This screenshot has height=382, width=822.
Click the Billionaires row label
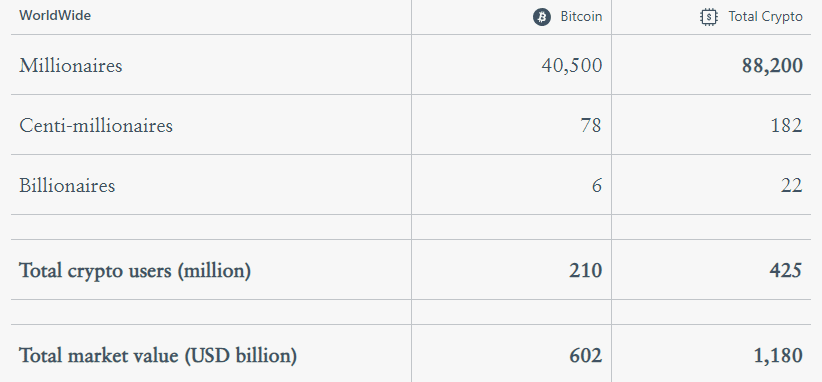tap(67, 185)
